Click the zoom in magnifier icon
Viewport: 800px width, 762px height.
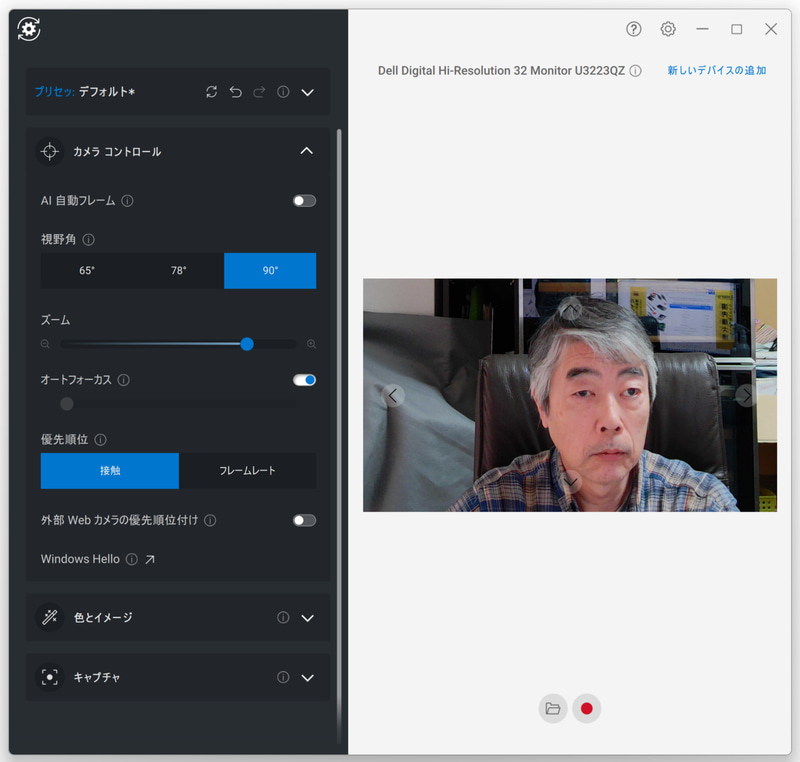(x=311, y=344)
